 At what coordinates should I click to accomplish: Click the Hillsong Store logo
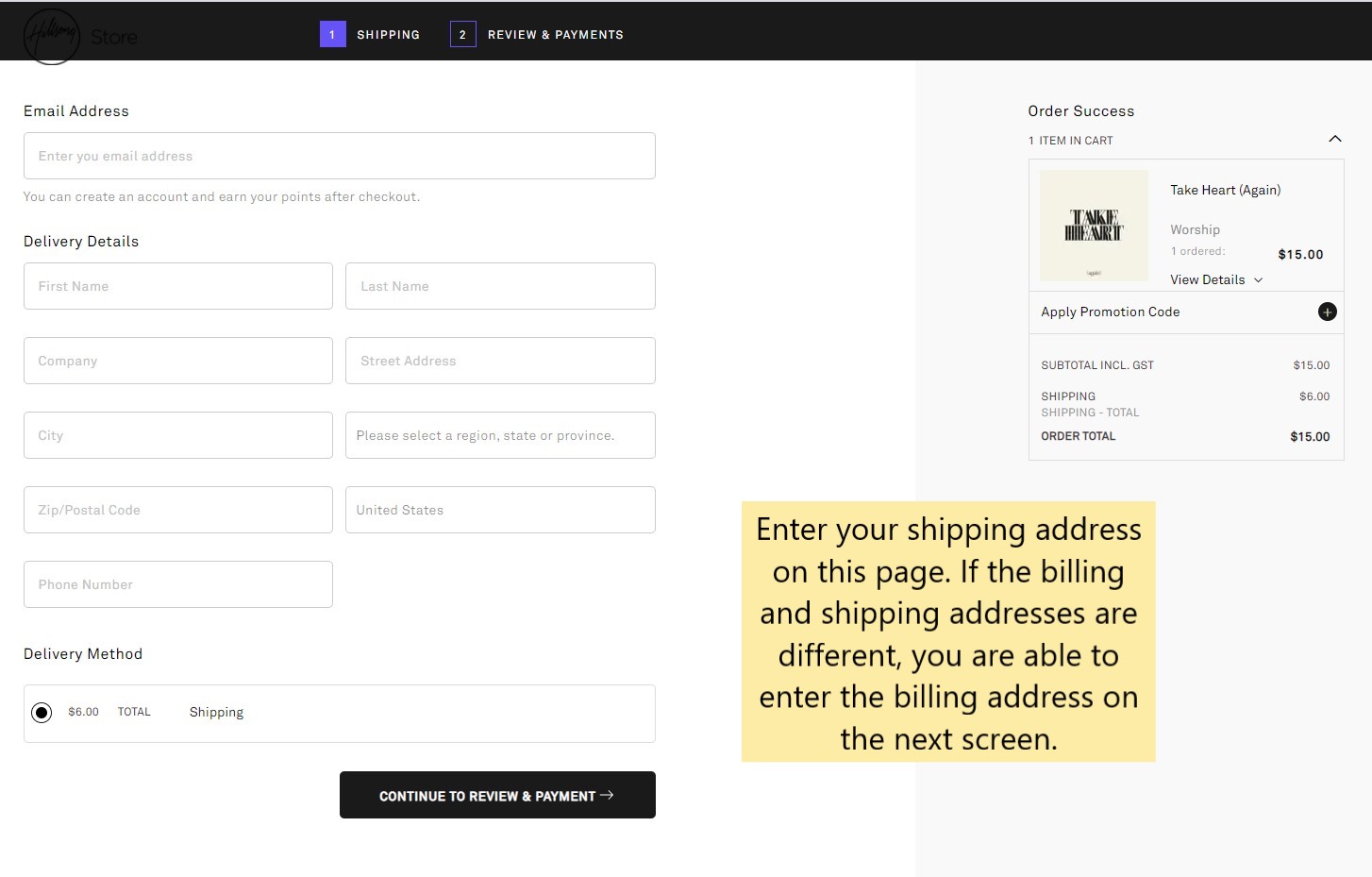click(x=80, y=37)
